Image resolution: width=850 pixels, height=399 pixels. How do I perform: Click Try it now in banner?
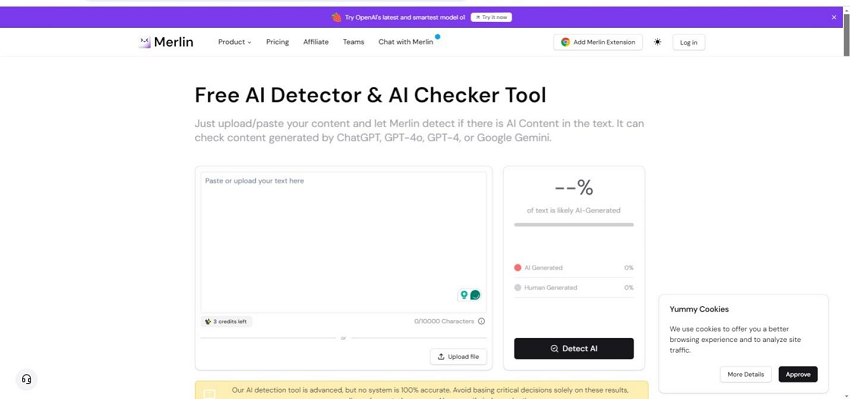tap(491, 17)
